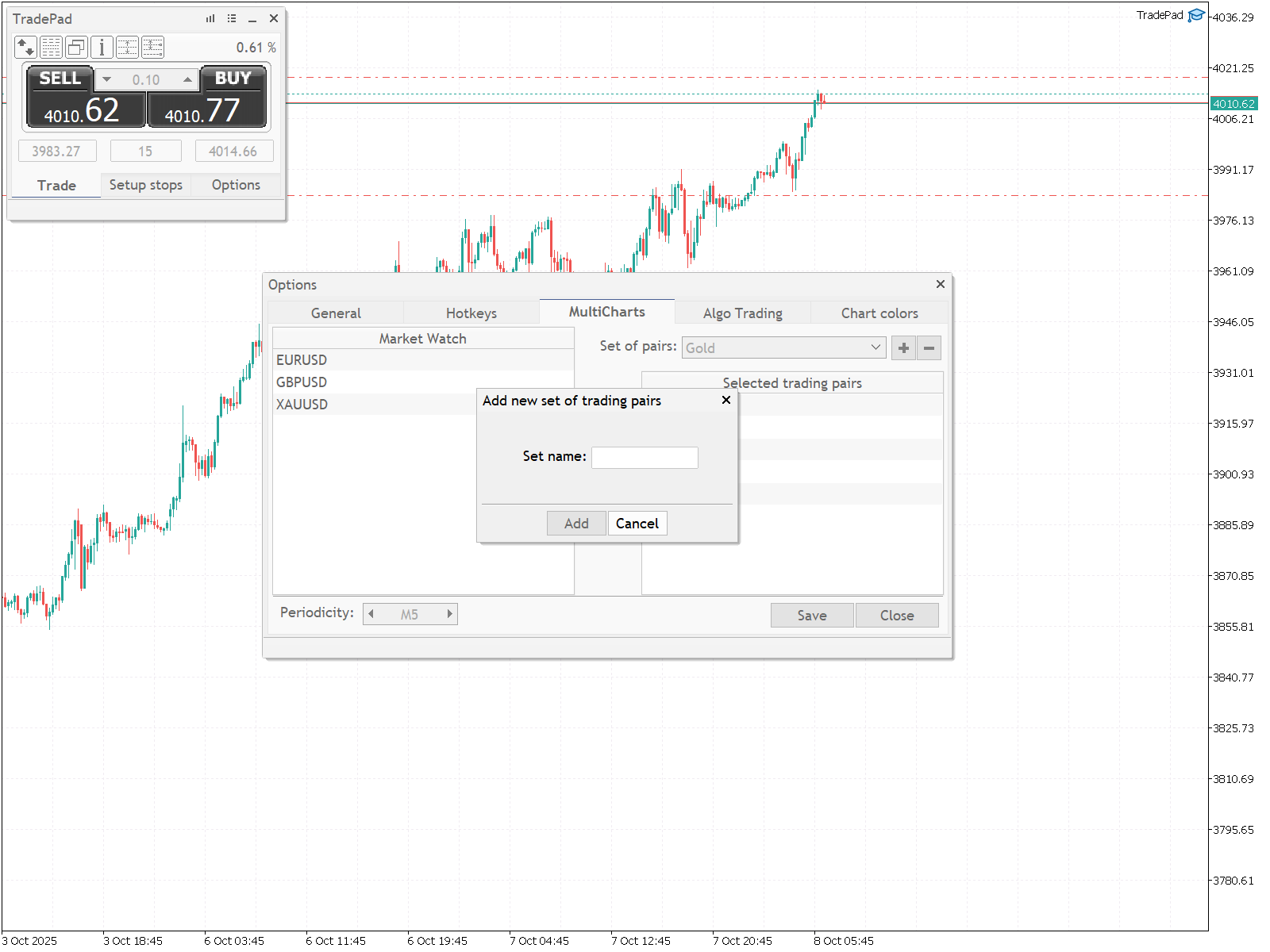The image size is (1270, 952).
Task: Open the Options tab in TradePad
Action: click(x=236, y=185)
